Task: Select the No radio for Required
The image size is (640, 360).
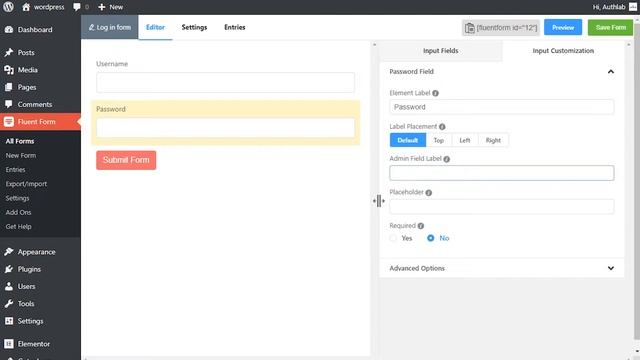Action: 431,238
